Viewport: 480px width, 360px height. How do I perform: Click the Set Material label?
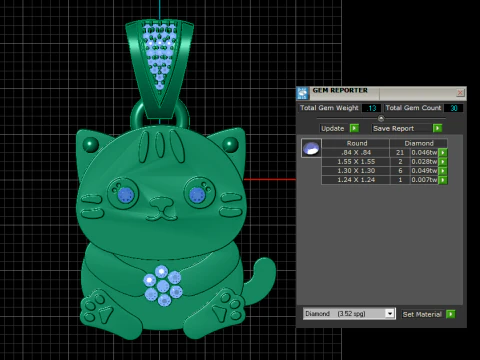(x=422, y=314)
